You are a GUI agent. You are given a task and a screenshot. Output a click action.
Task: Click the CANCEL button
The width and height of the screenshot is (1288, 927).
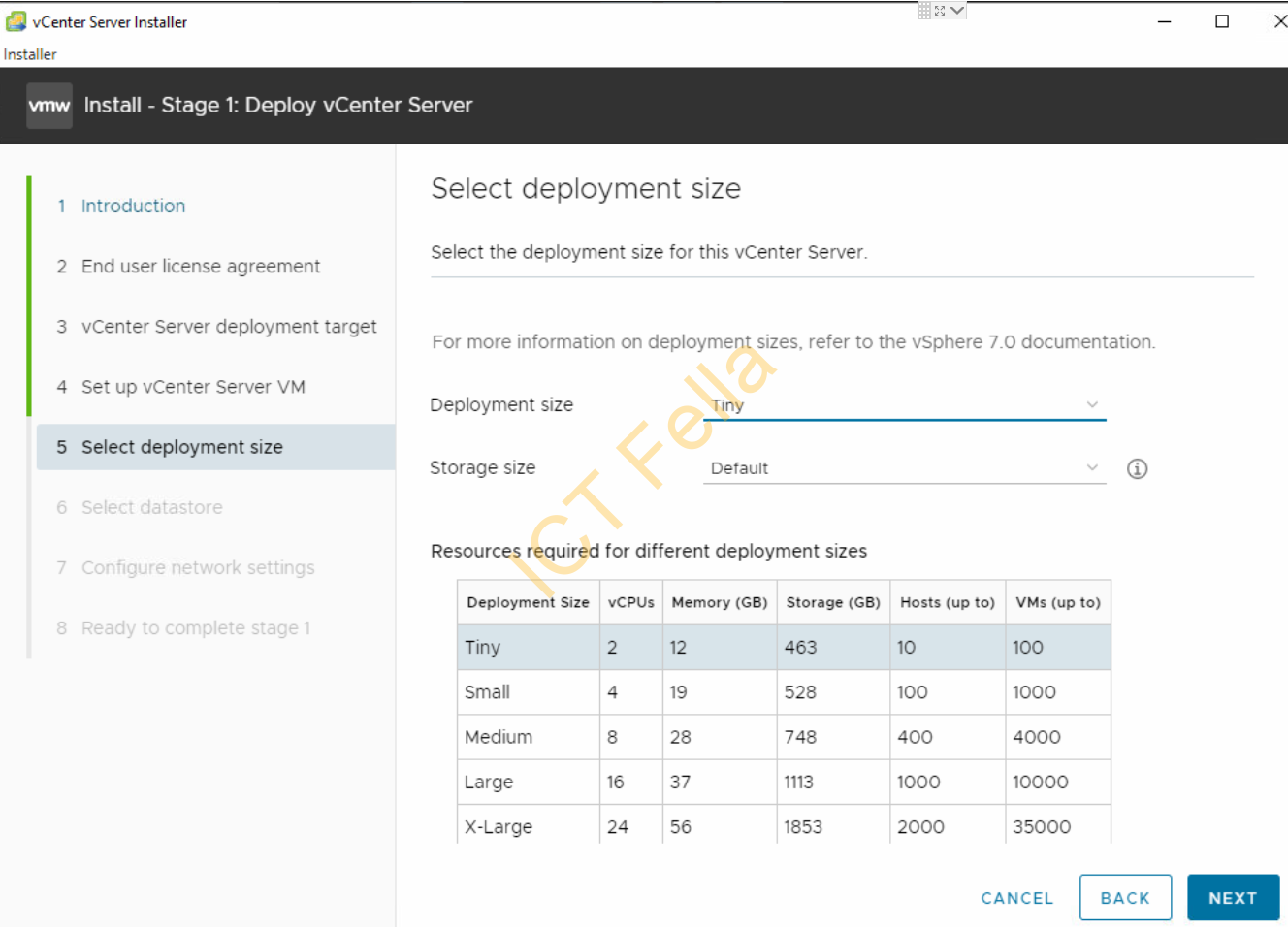point(1016,898)
